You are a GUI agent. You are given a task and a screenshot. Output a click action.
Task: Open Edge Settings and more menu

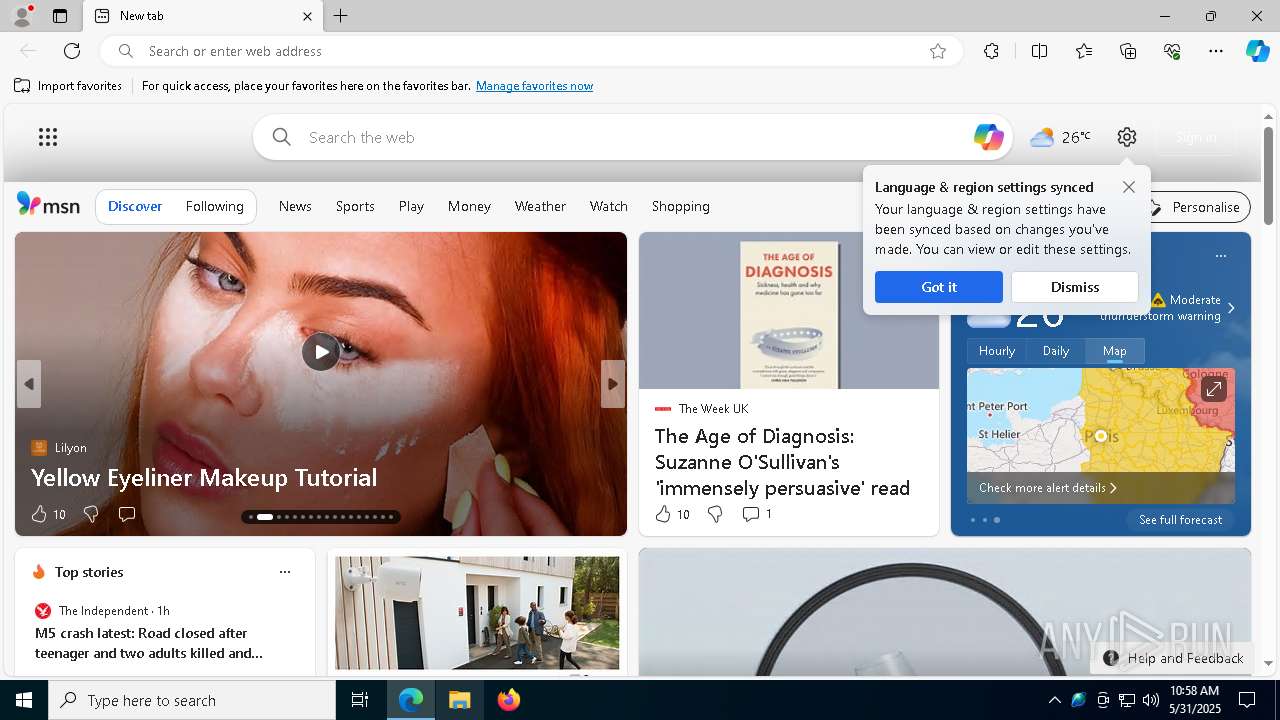point(1216,51)
